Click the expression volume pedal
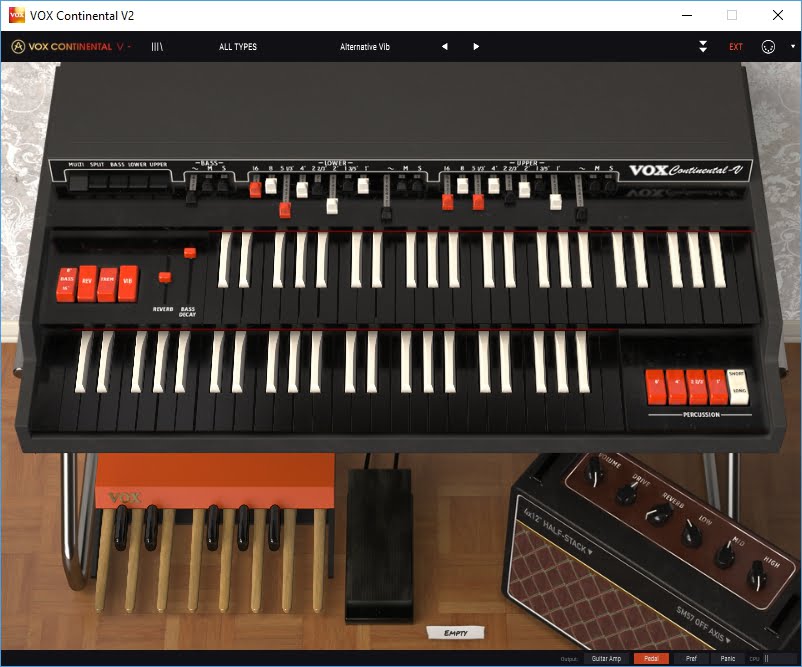The height and width of the screenshot is (667, 802). click(379, 545)
